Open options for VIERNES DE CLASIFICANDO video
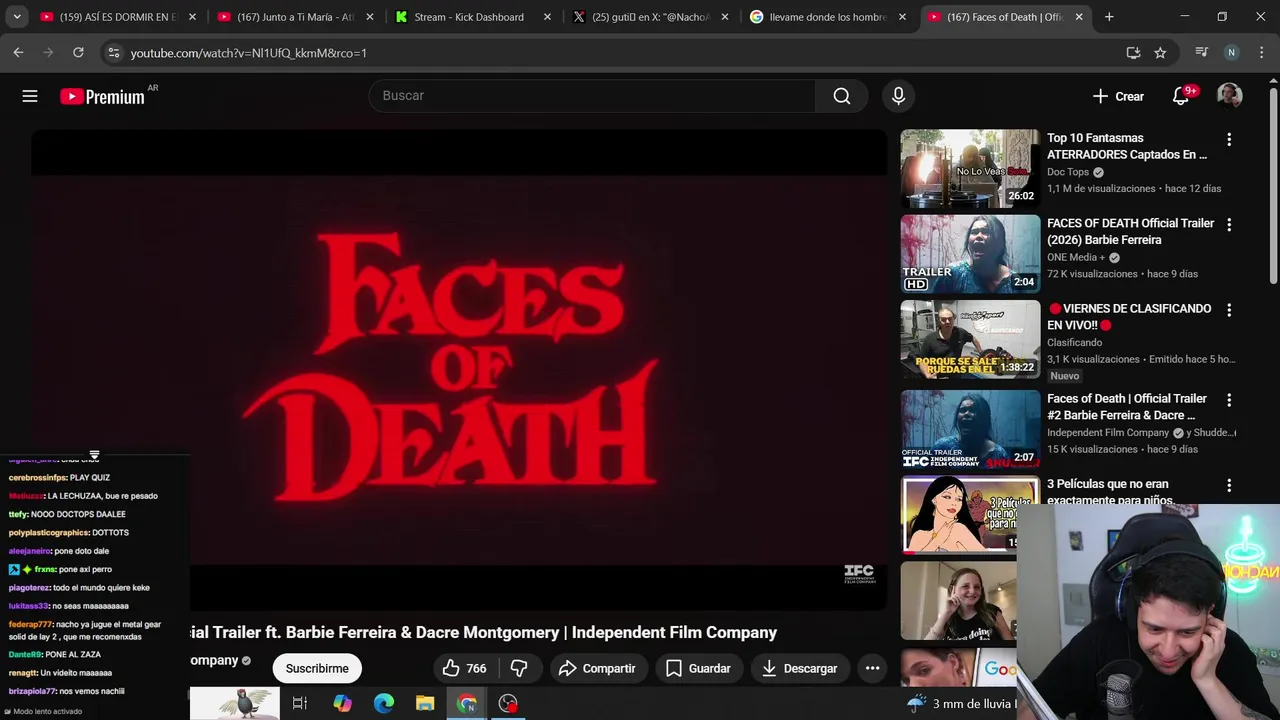 (x=1229, y=310)
